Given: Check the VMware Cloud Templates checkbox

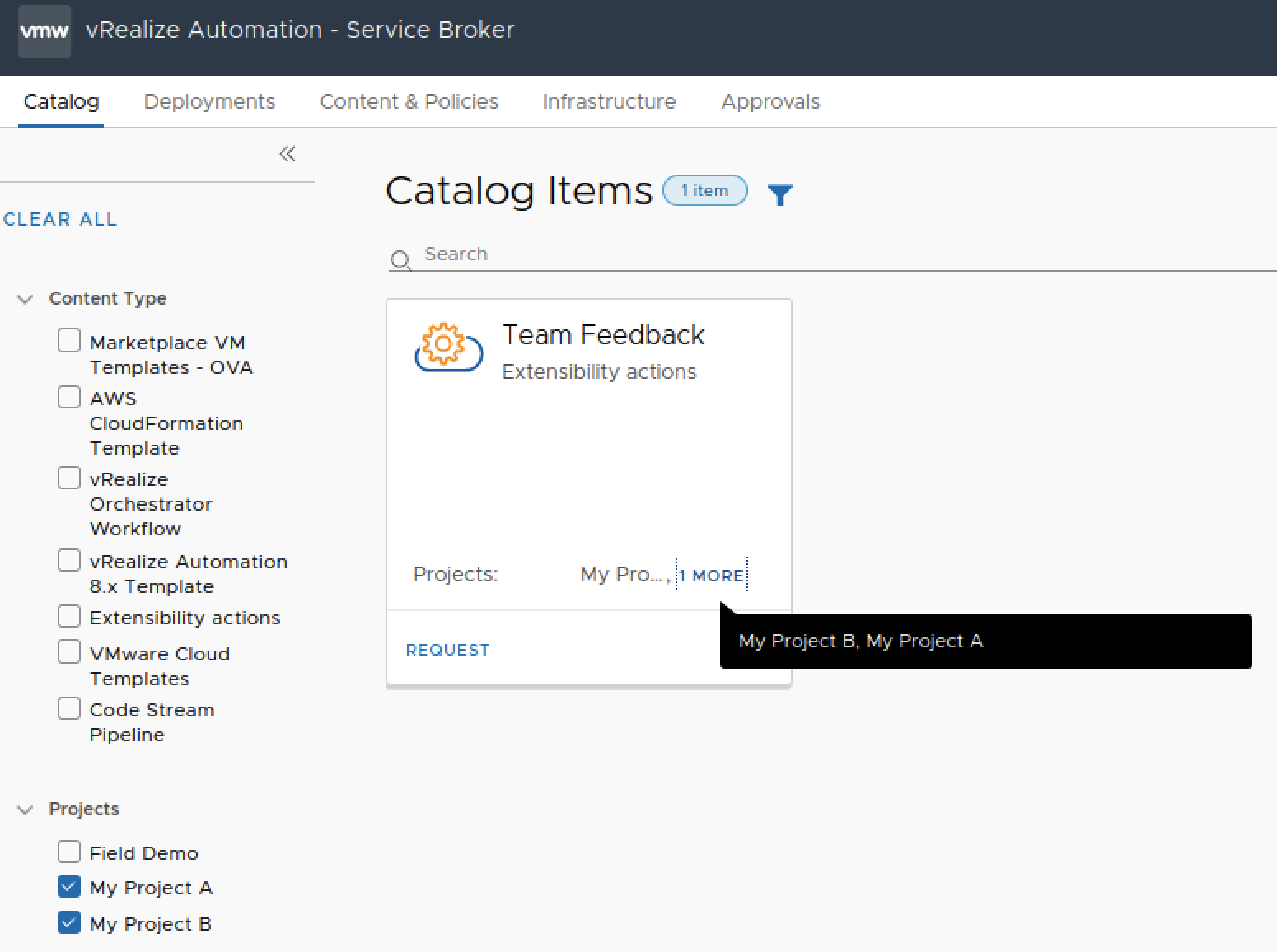Looking at the screenshot, I should (69, 652).
